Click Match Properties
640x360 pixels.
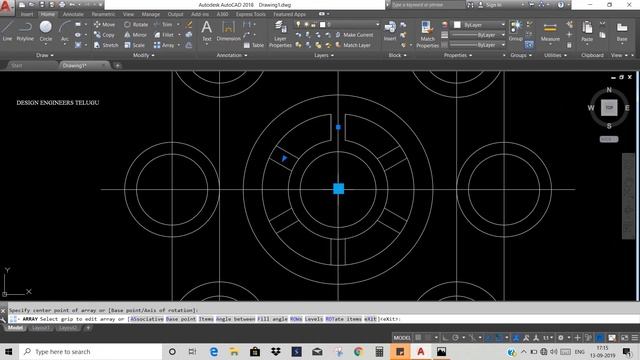427,34
